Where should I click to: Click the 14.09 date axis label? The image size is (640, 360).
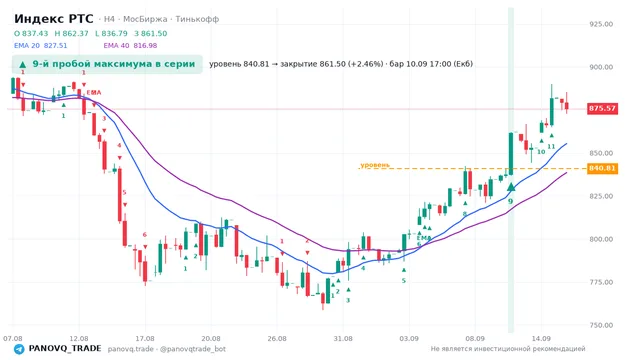[x=541, y=338]
